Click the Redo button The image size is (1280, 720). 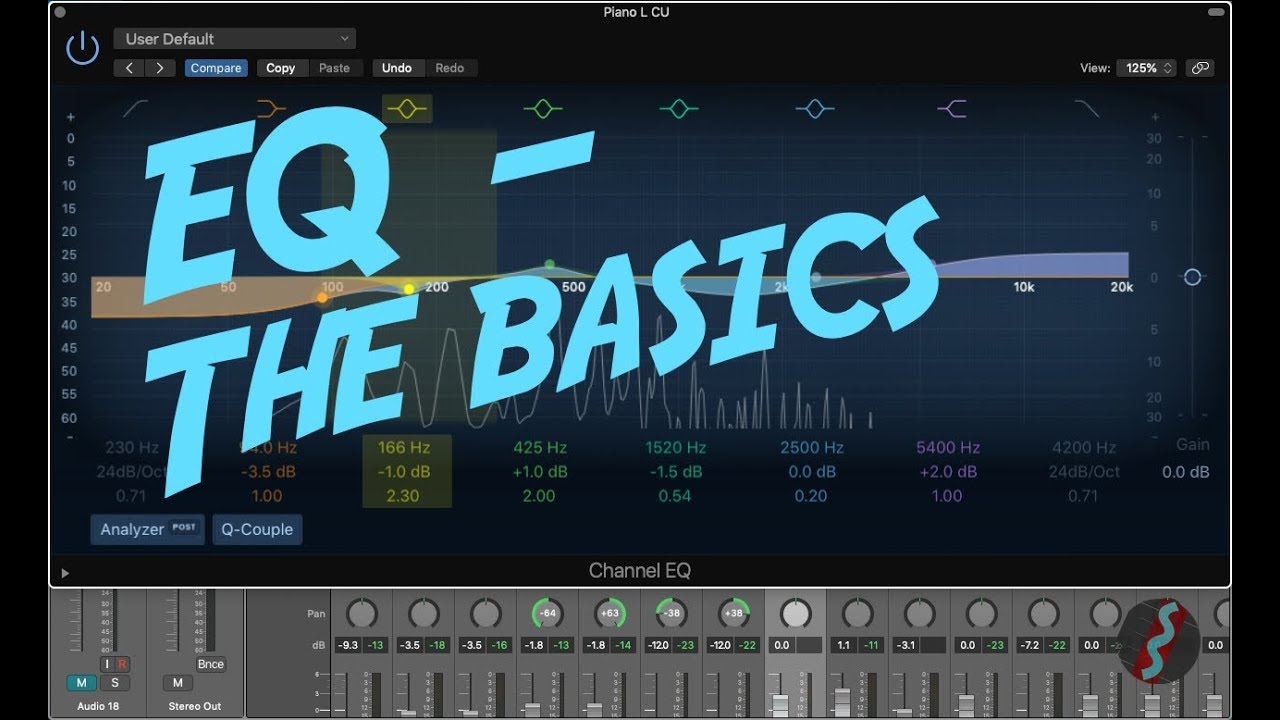(449, 68)
